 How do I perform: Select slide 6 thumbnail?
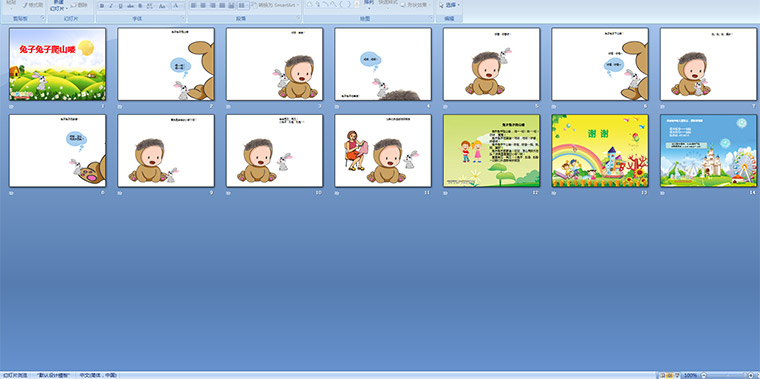600,64
